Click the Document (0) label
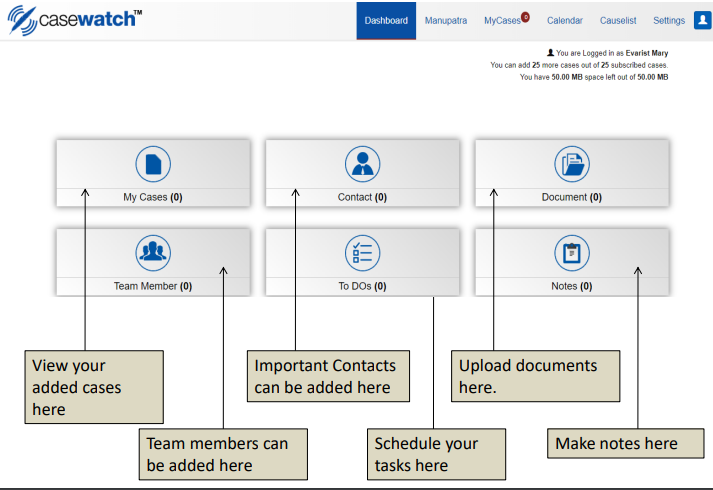This screenshot has width=713, height=490. click(572, 197)
